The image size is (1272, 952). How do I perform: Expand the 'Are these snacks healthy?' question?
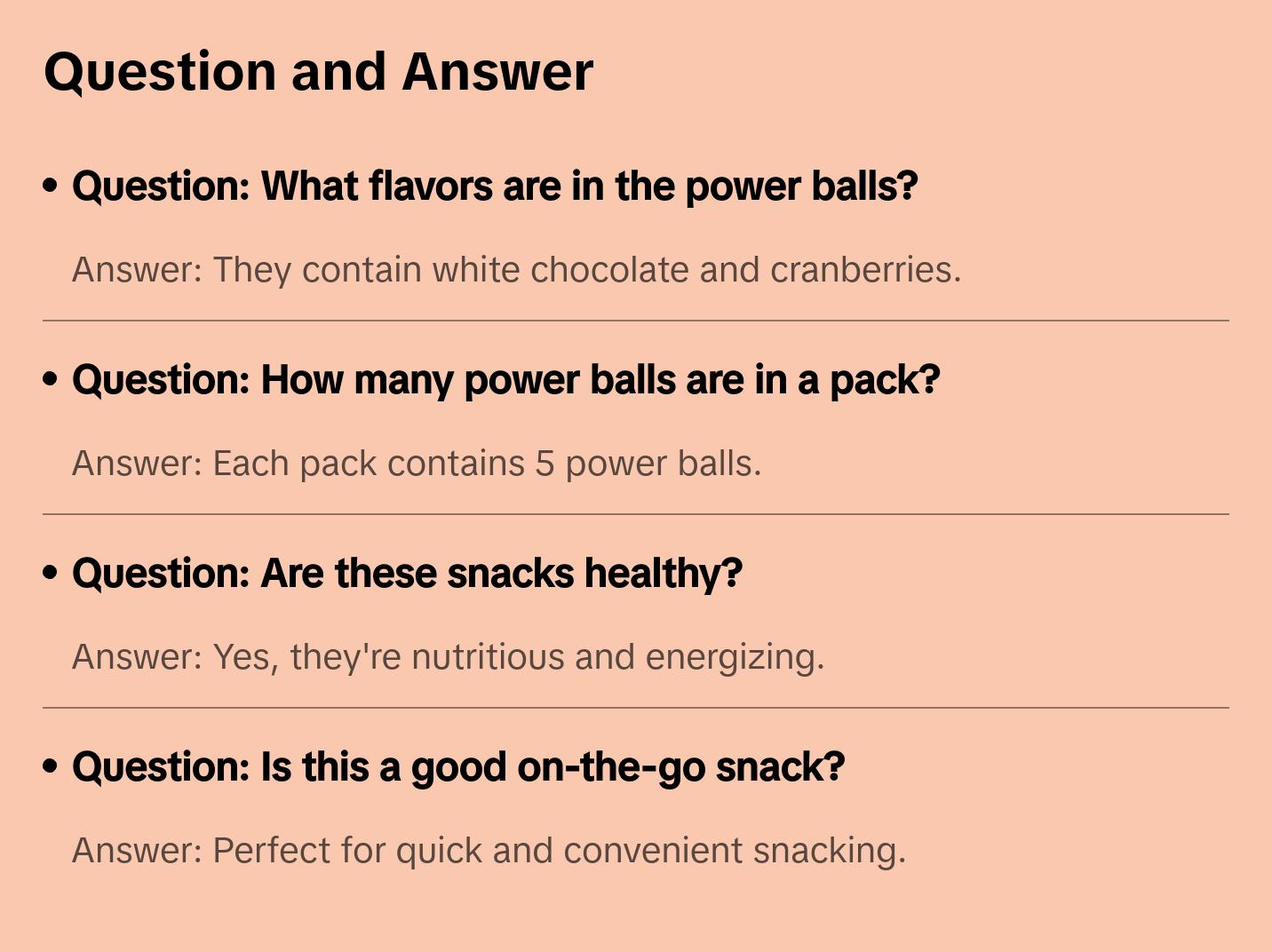(x=407, y=574)
